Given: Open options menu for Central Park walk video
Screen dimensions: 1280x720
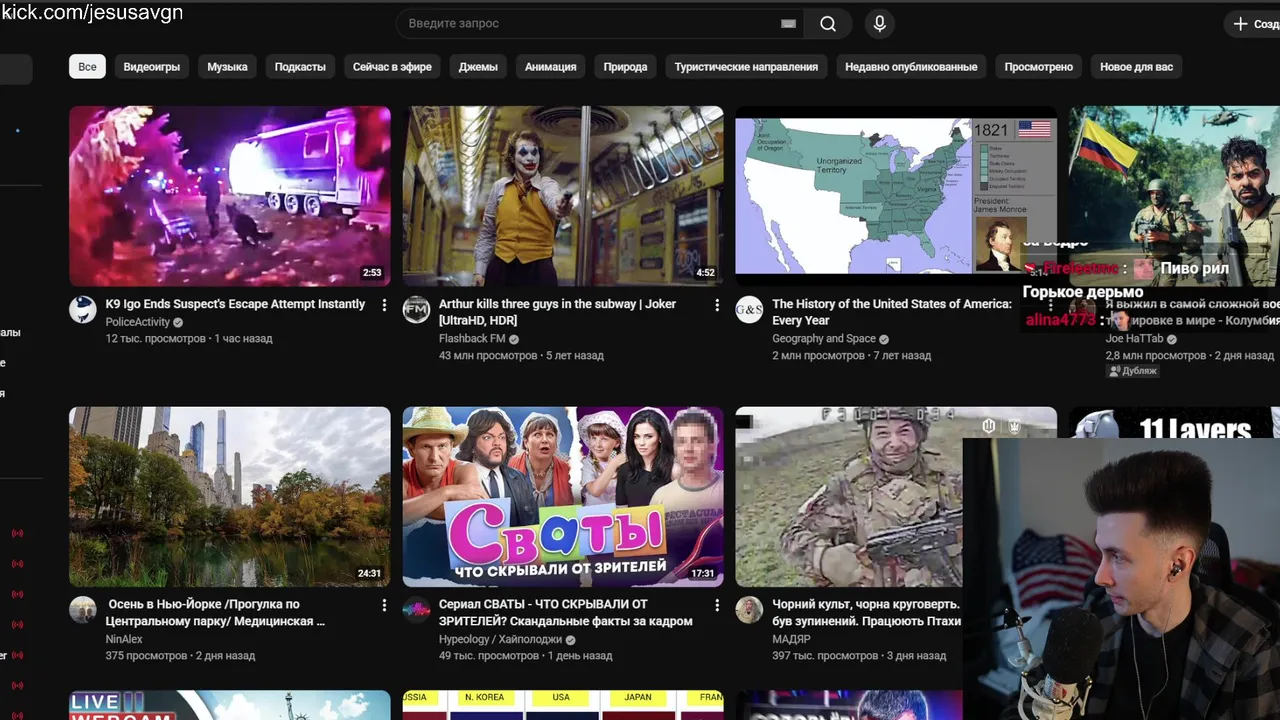Looking at the screenshot, I should [384, 605].
